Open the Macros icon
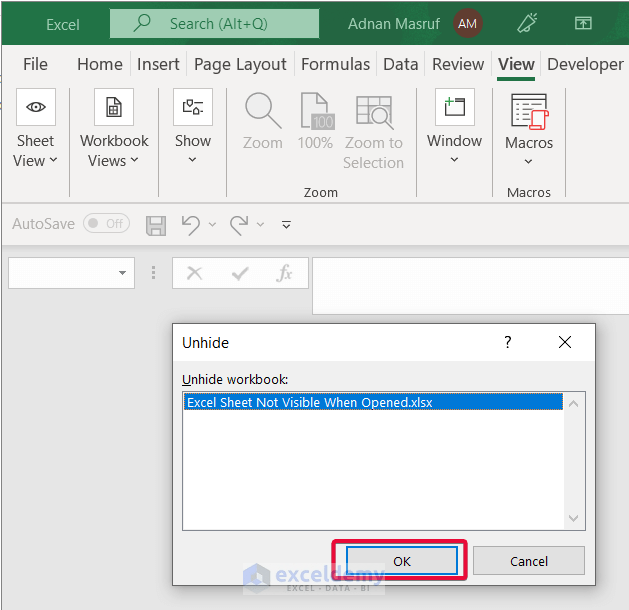The image size is (629, 610). pyautogui.click(x=529, y=111)
